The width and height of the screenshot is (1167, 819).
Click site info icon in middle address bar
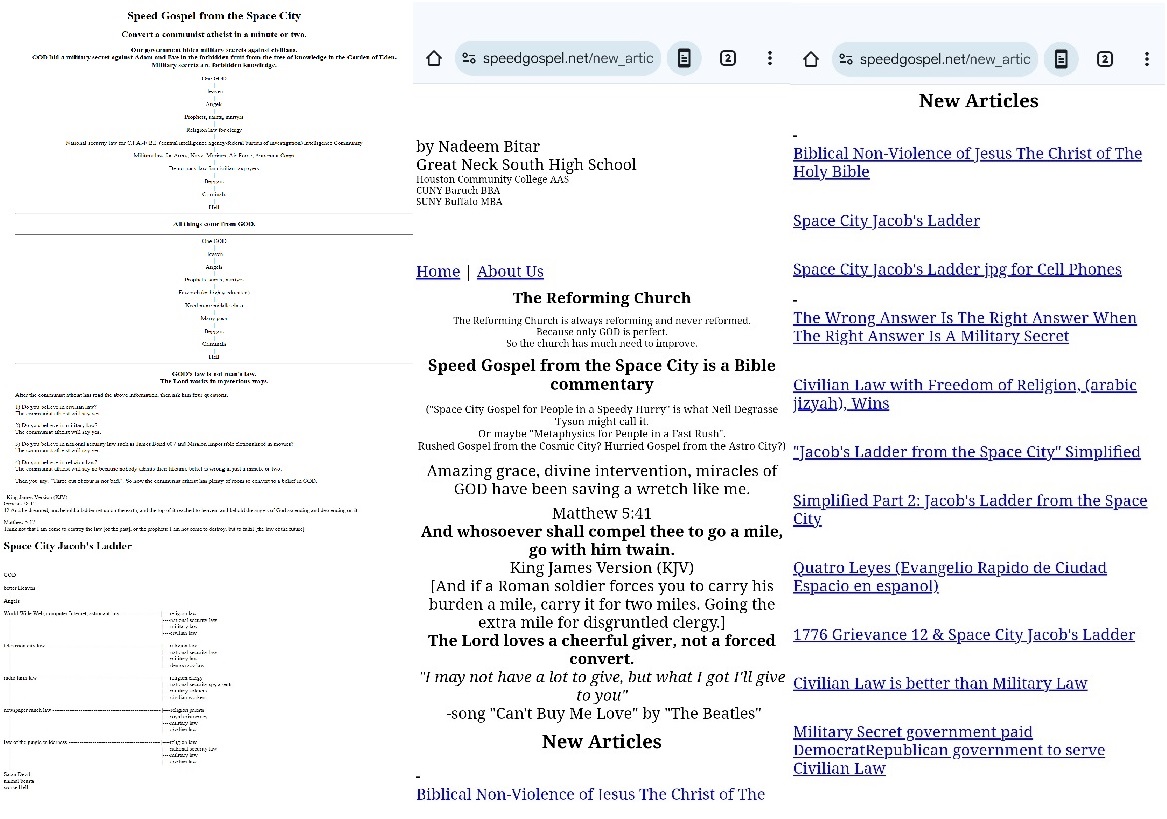coord(469,59)
